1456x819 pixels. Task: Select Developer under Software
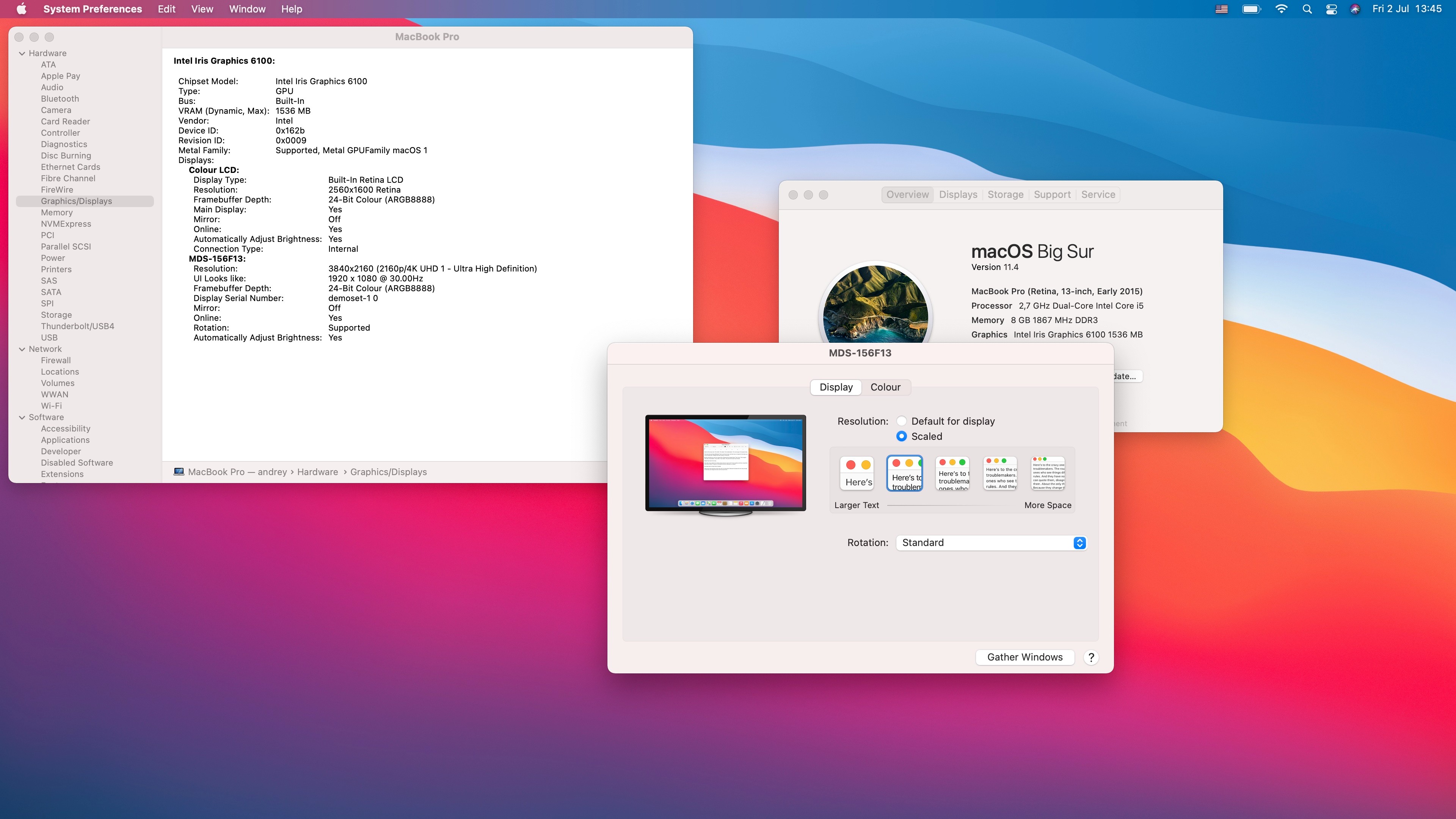pos(61,451)
